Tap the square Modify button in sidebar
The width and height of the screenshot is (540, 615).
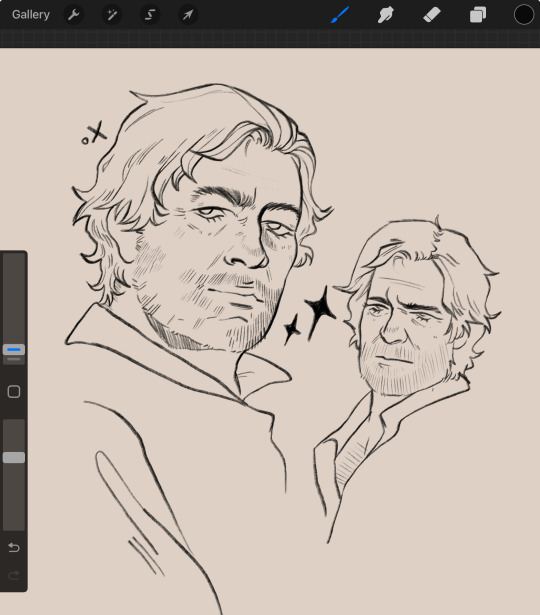(x=14, y=391)
